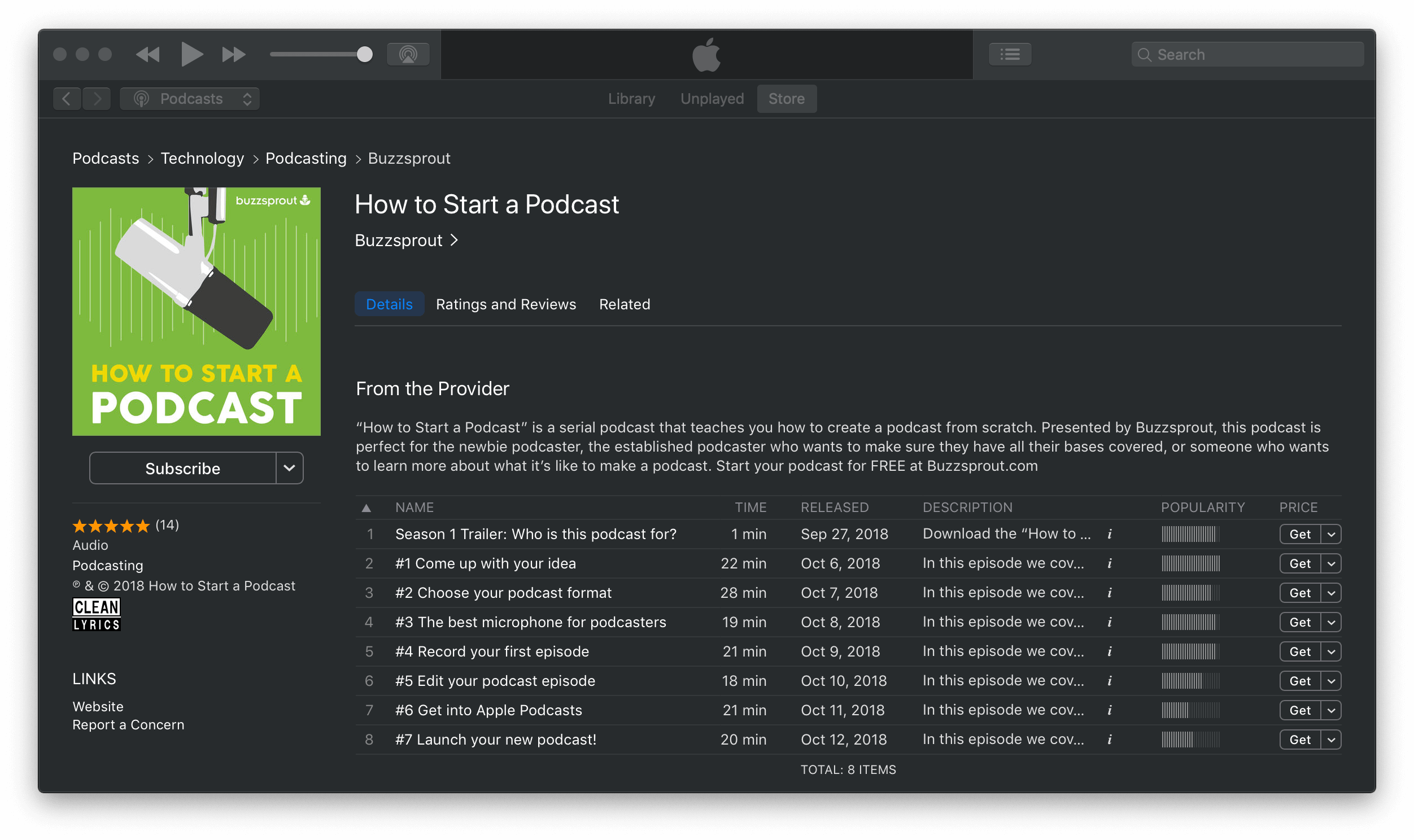1414x840 pixels.
Task: Show info for #2 Choose your podcast format
Action: (x=1110, y=593)
